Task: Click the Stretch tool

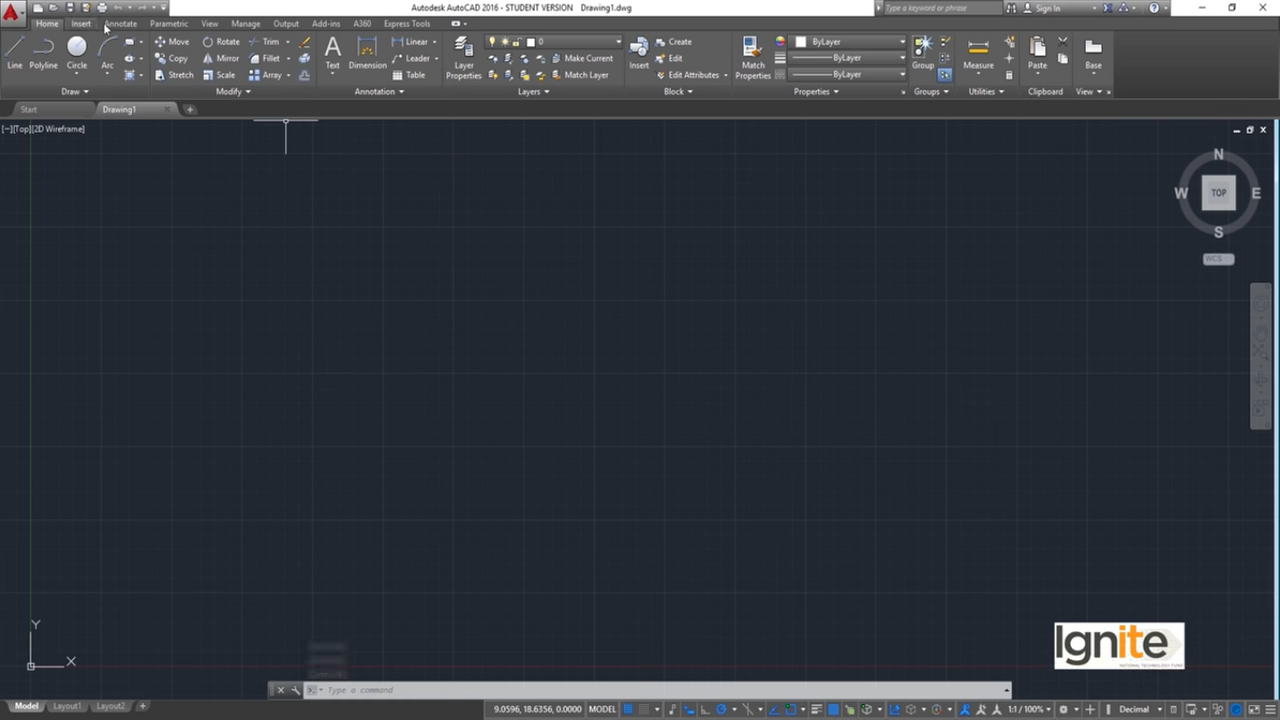Action: (174, 75)
